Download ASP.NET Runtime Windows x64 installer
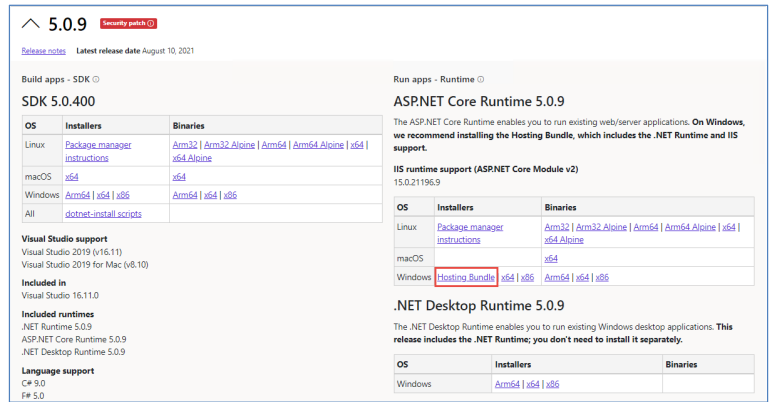 coord(508,277)
